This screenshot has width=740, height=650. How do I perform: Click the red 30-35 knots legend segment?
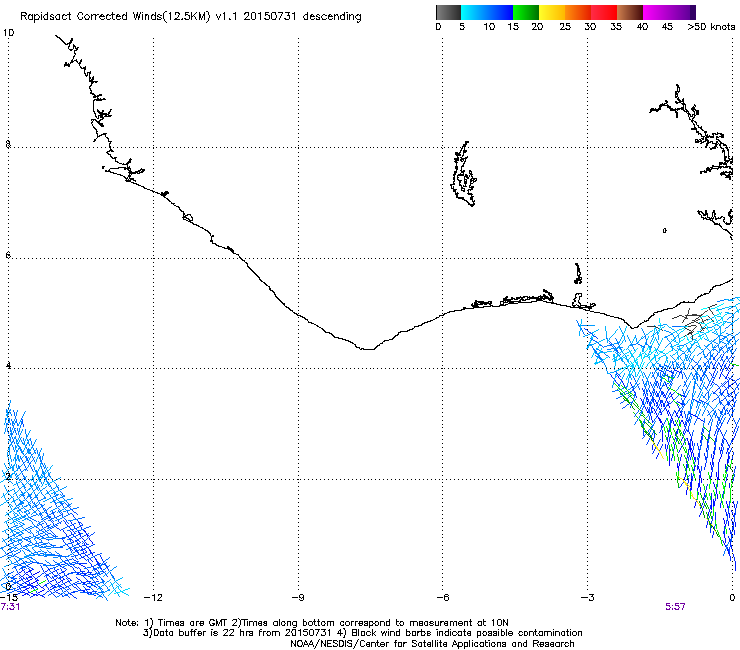coord(604,12)
